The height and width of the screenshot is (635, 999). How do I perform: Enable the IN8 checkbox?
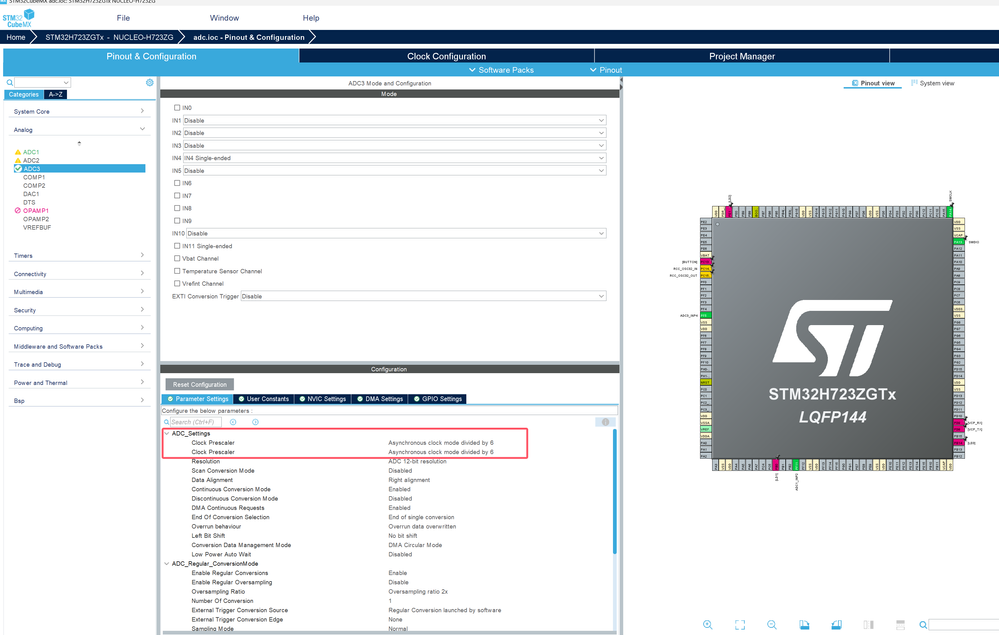177,208
